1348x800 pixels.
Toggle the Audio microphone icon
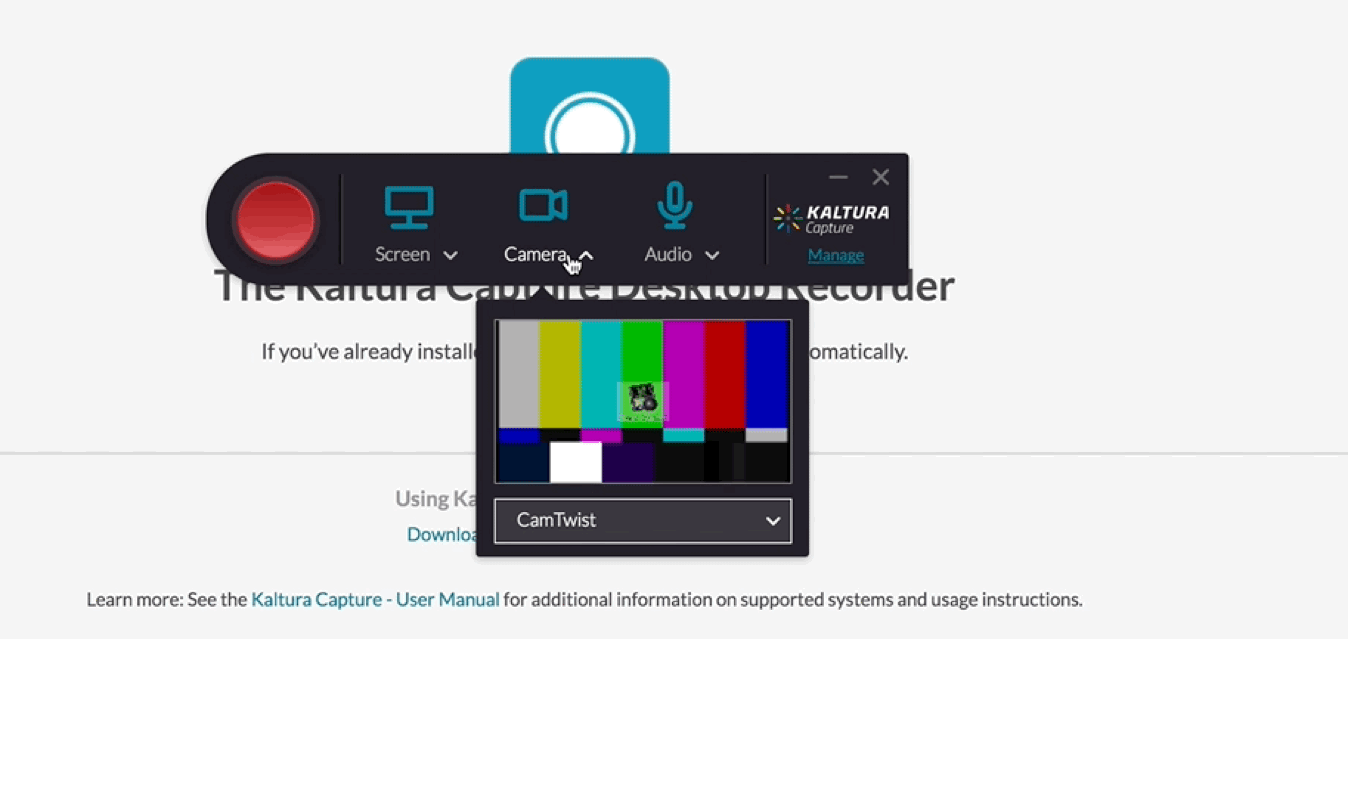coord(675,205)
